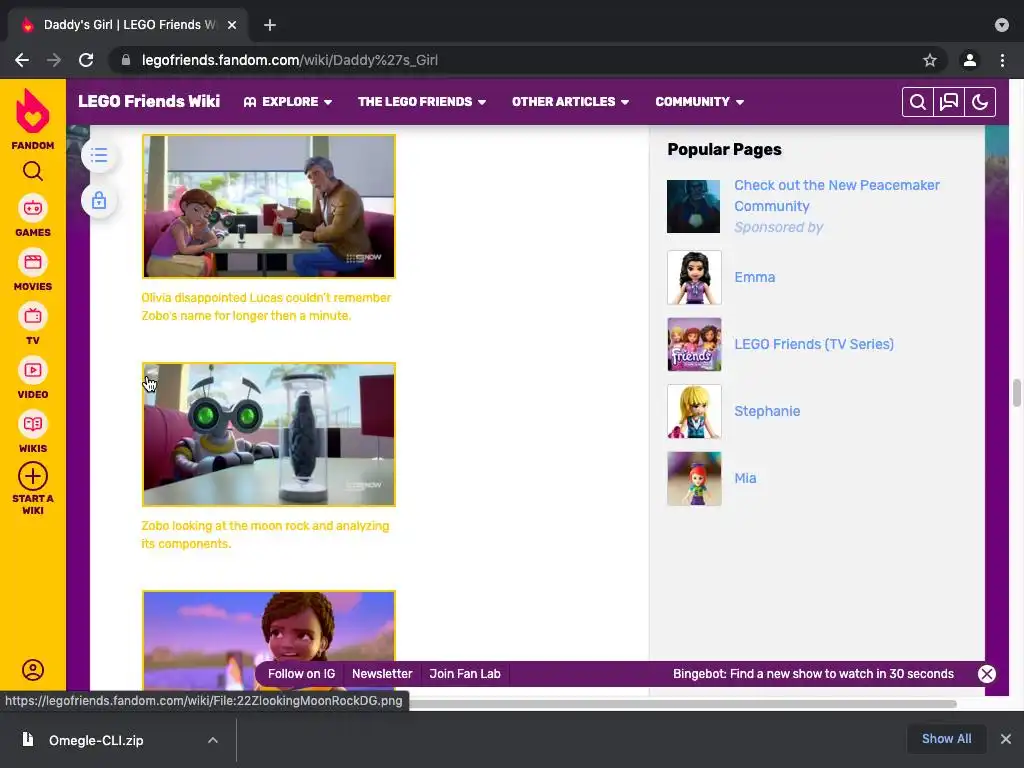1024x768 pixels.
Task: Click the Newsletter button
Action: [382, 674]
